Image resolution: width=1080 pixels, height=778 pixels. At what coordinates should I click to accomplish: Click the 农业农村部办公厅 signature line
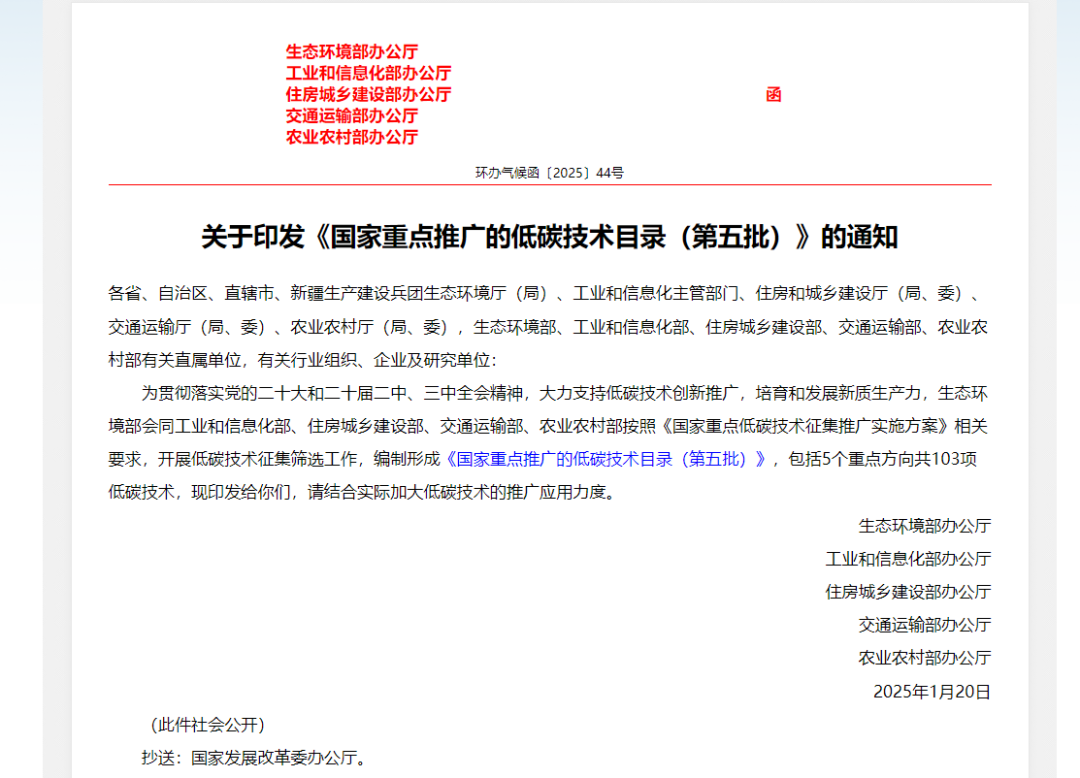(926, 657)
